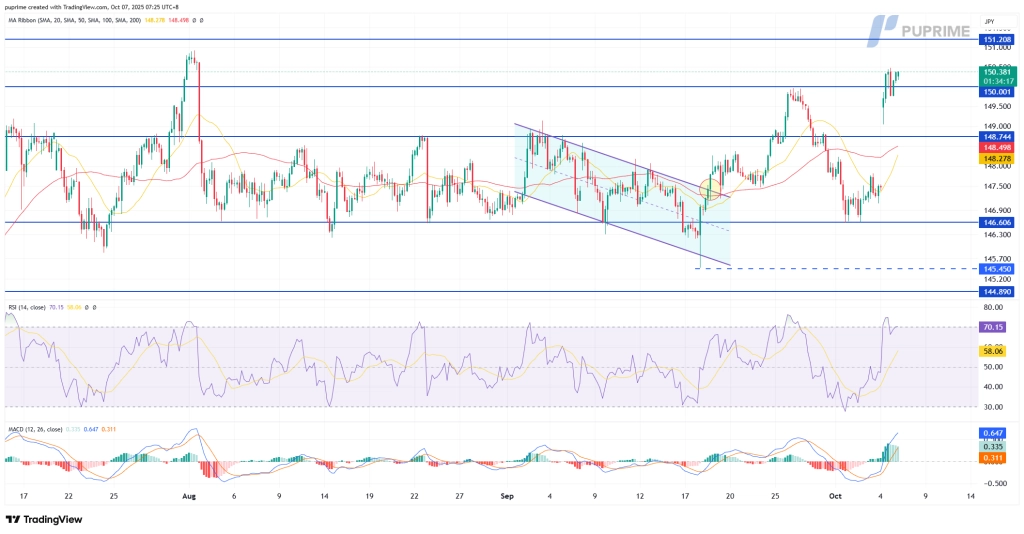Image resolution: width=1024 pixels, height=534 pixels.
Task: Click the 145.450 dashed line price tag
Action: [997, 269]
